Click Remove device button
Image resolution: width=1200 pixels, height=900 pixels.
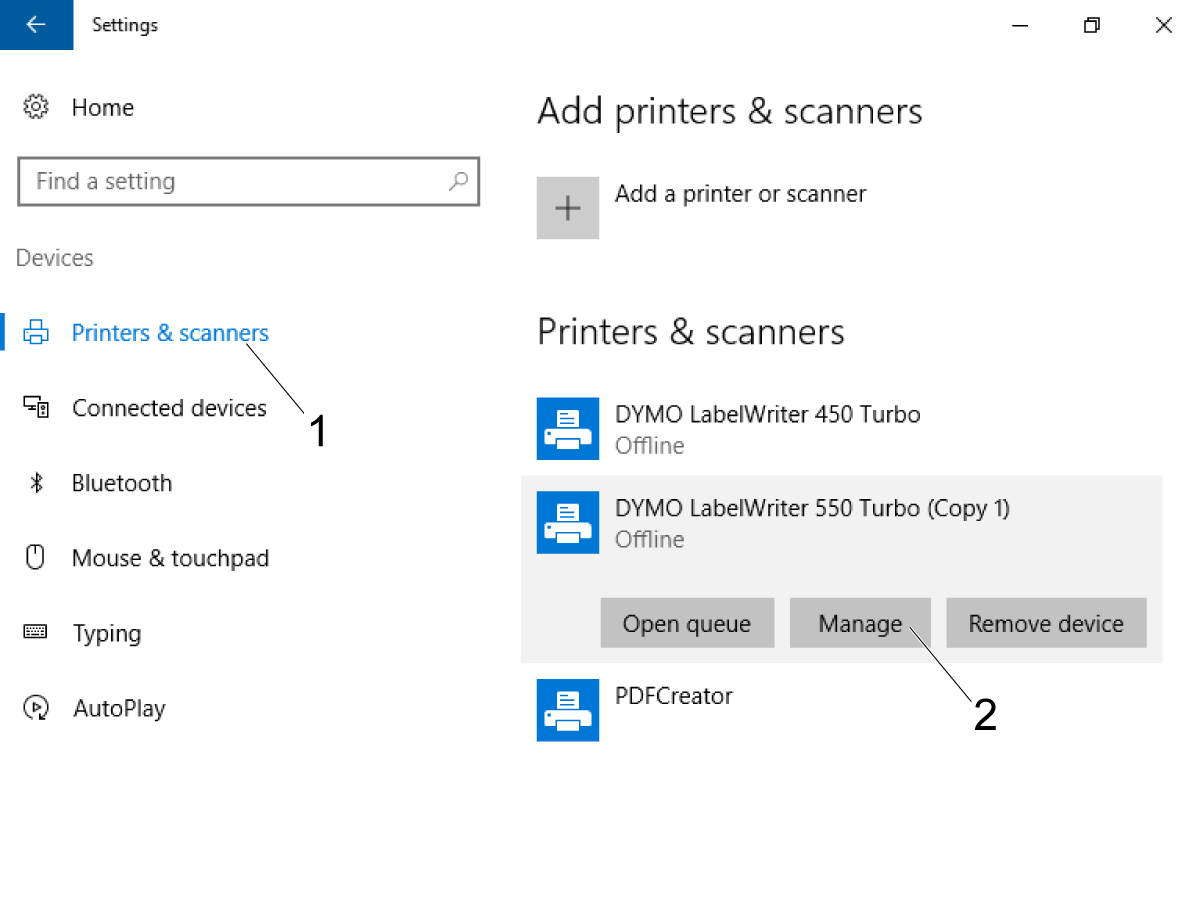point(1046,623)
